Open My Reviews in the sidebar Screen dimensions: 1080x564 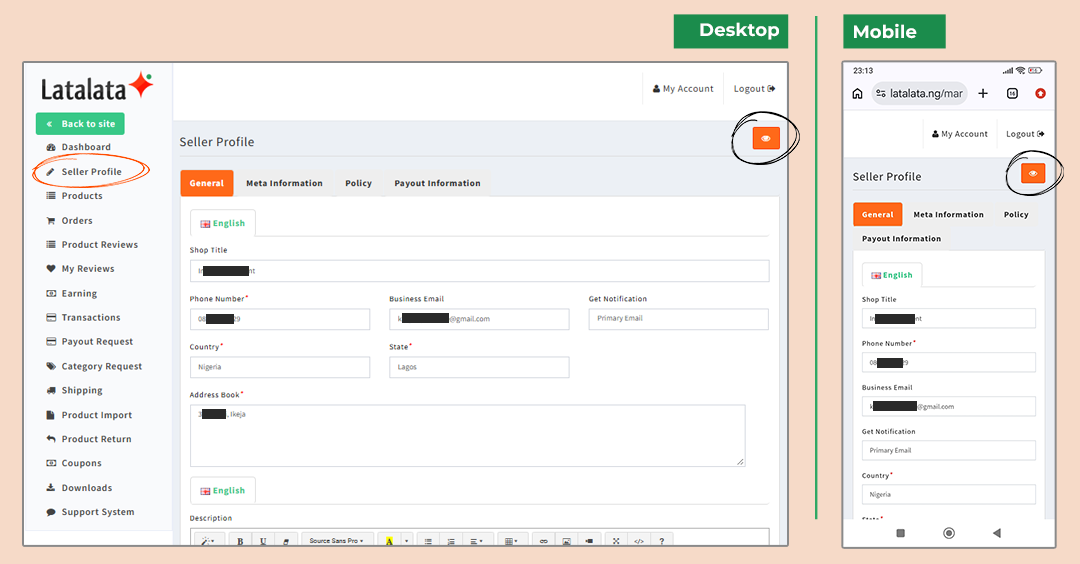click(x=80, y=269)
